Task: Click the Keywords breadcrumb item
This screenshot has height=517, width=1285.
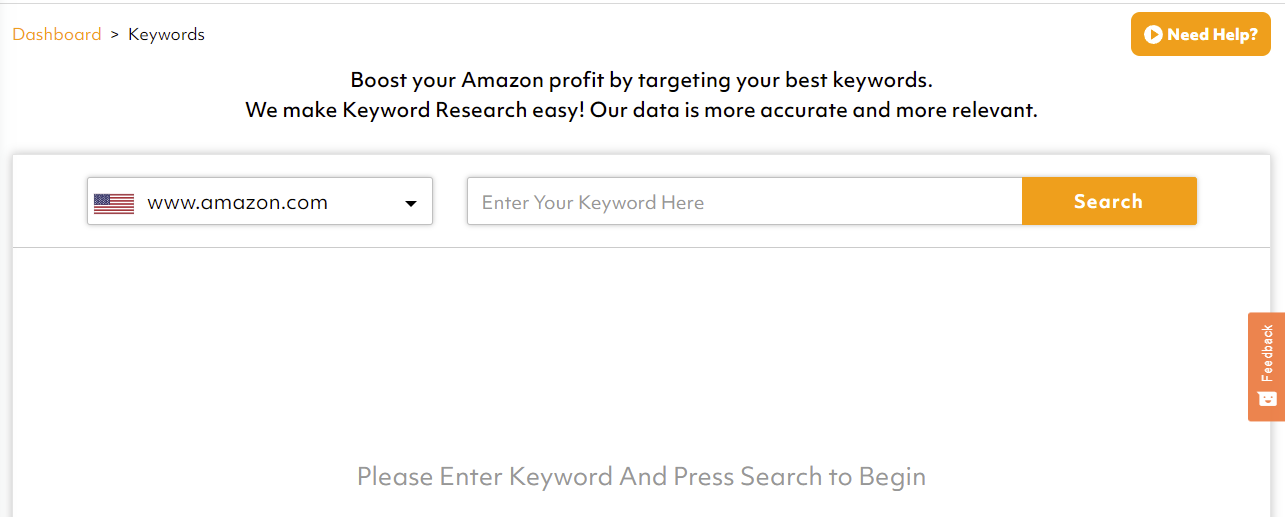Action: [x=166, y=34]
